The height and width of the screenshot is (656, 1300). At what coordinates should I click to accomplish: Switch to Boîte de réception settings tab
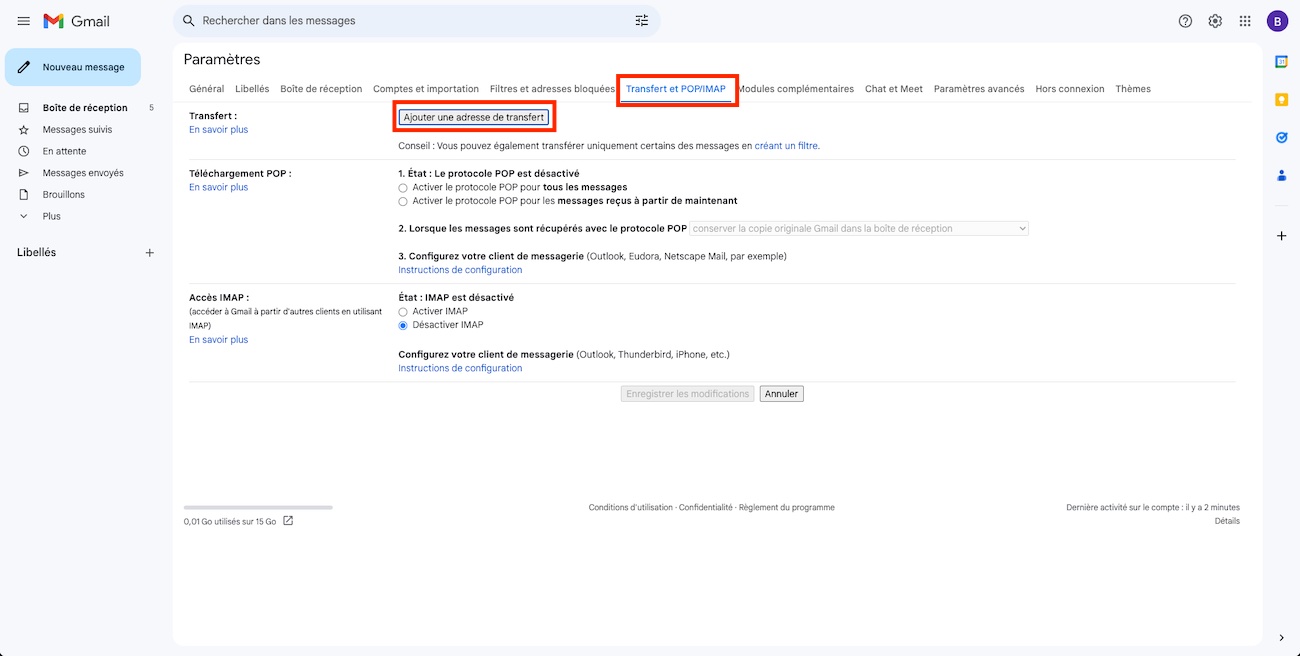point(321,89)
